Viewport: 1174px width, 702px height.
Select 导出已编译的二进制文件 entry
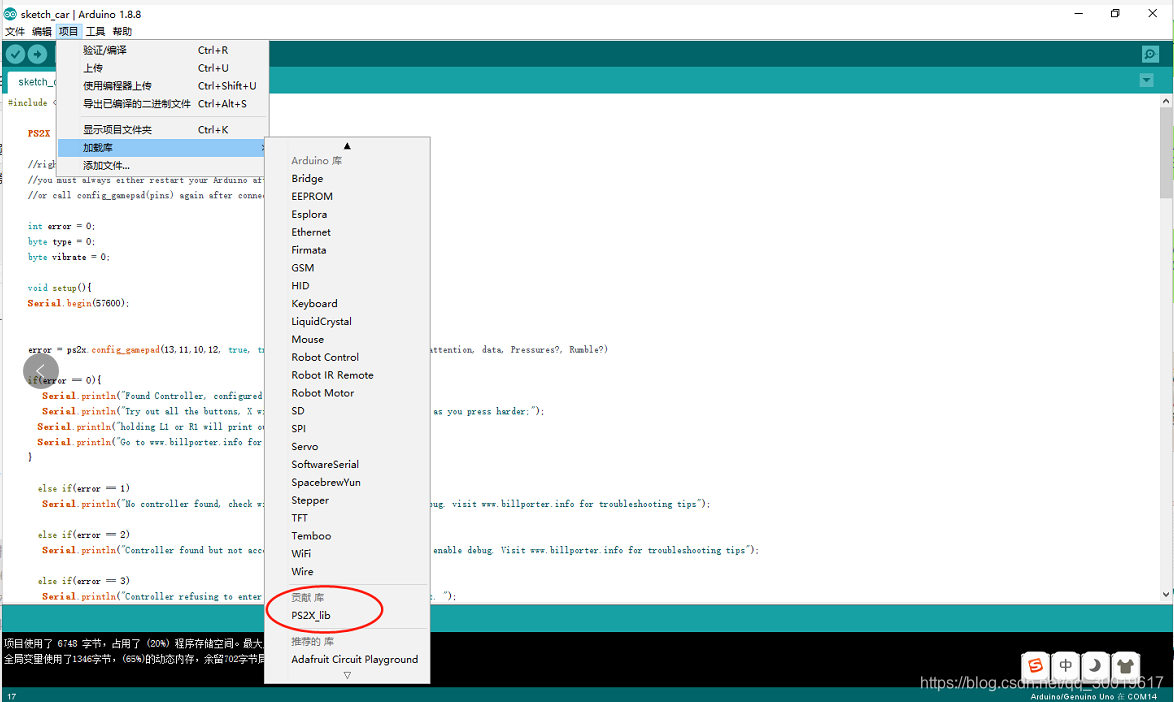(x=162, y=104)
